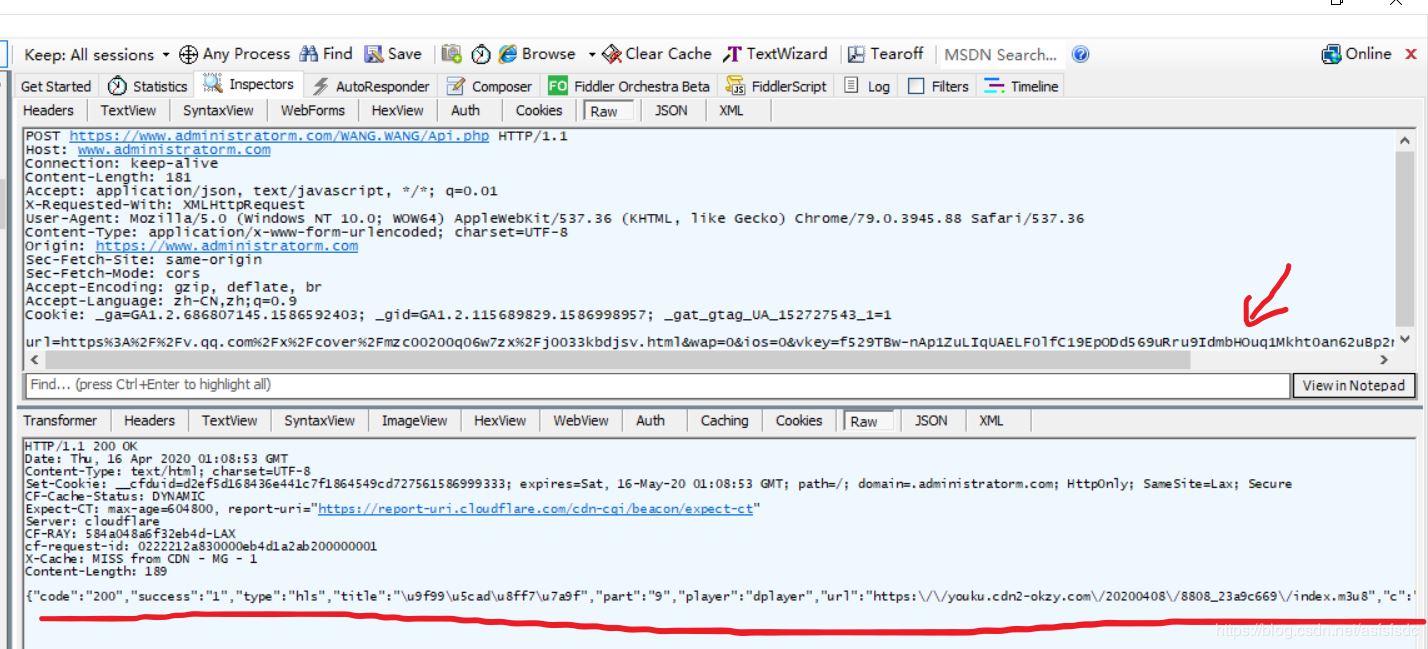Open the TextWizard tool
Image resolution: width=1428 pixels, height=649 pixels.
point(776,54)
